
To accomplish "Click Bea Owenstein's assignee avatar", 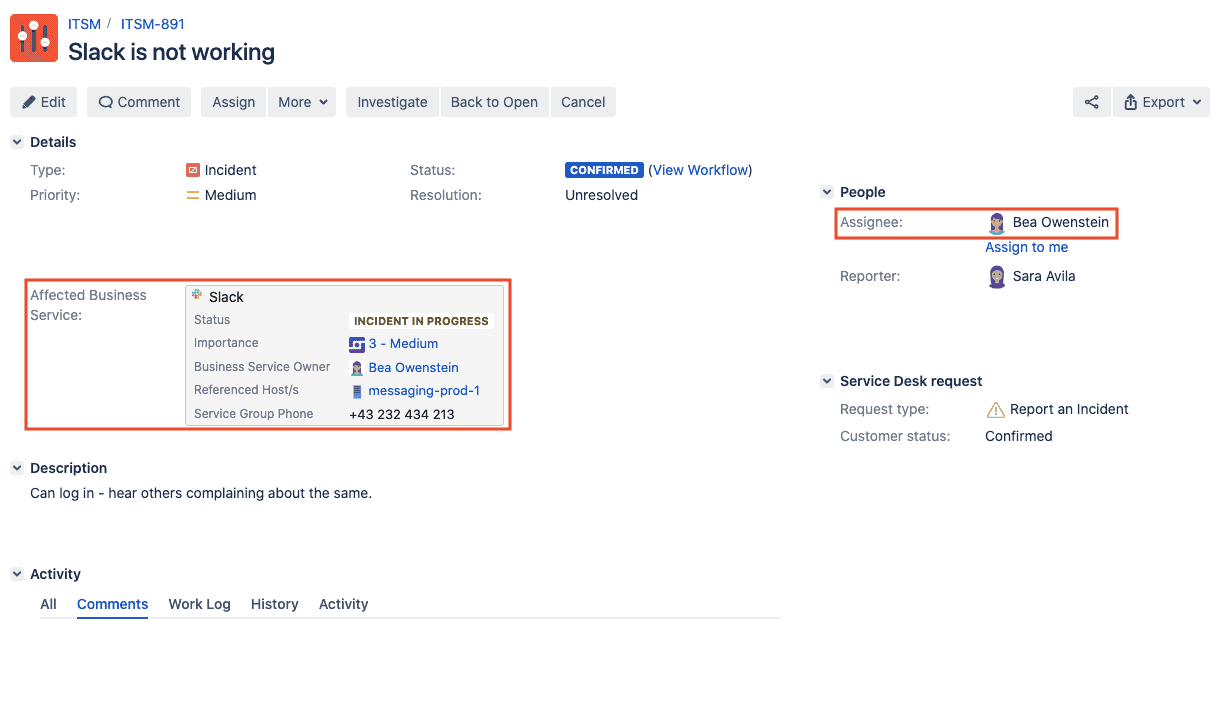I will click(x=996, y=222).
